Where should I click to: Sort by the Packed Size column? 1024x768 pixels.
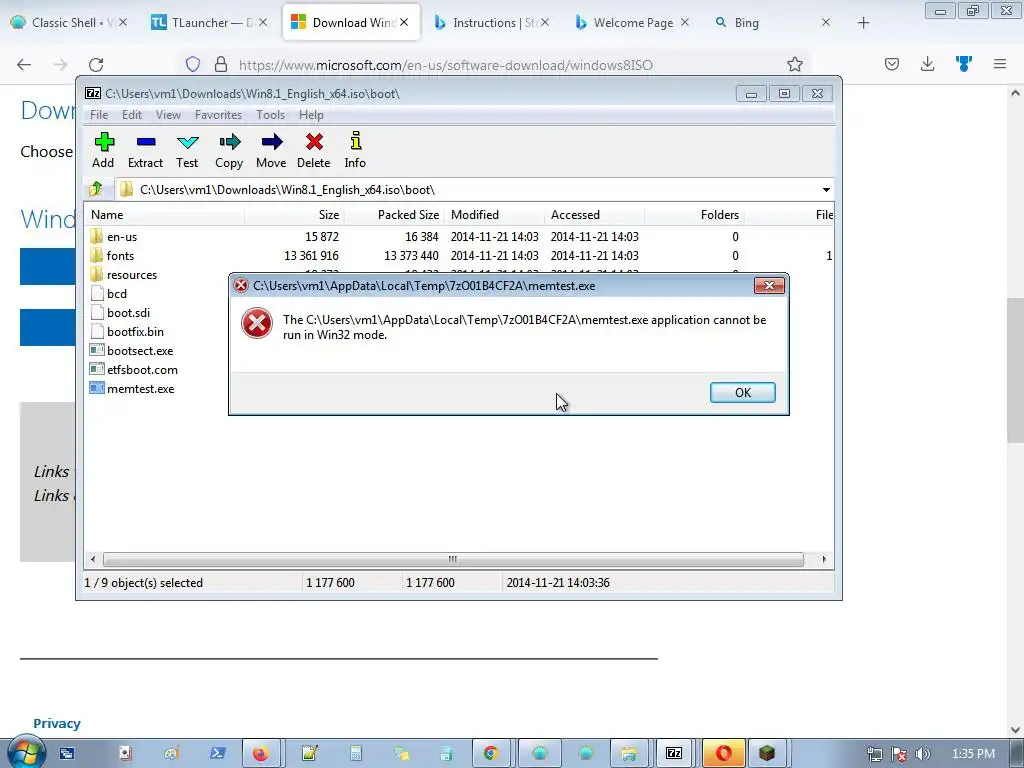[394, 215]
